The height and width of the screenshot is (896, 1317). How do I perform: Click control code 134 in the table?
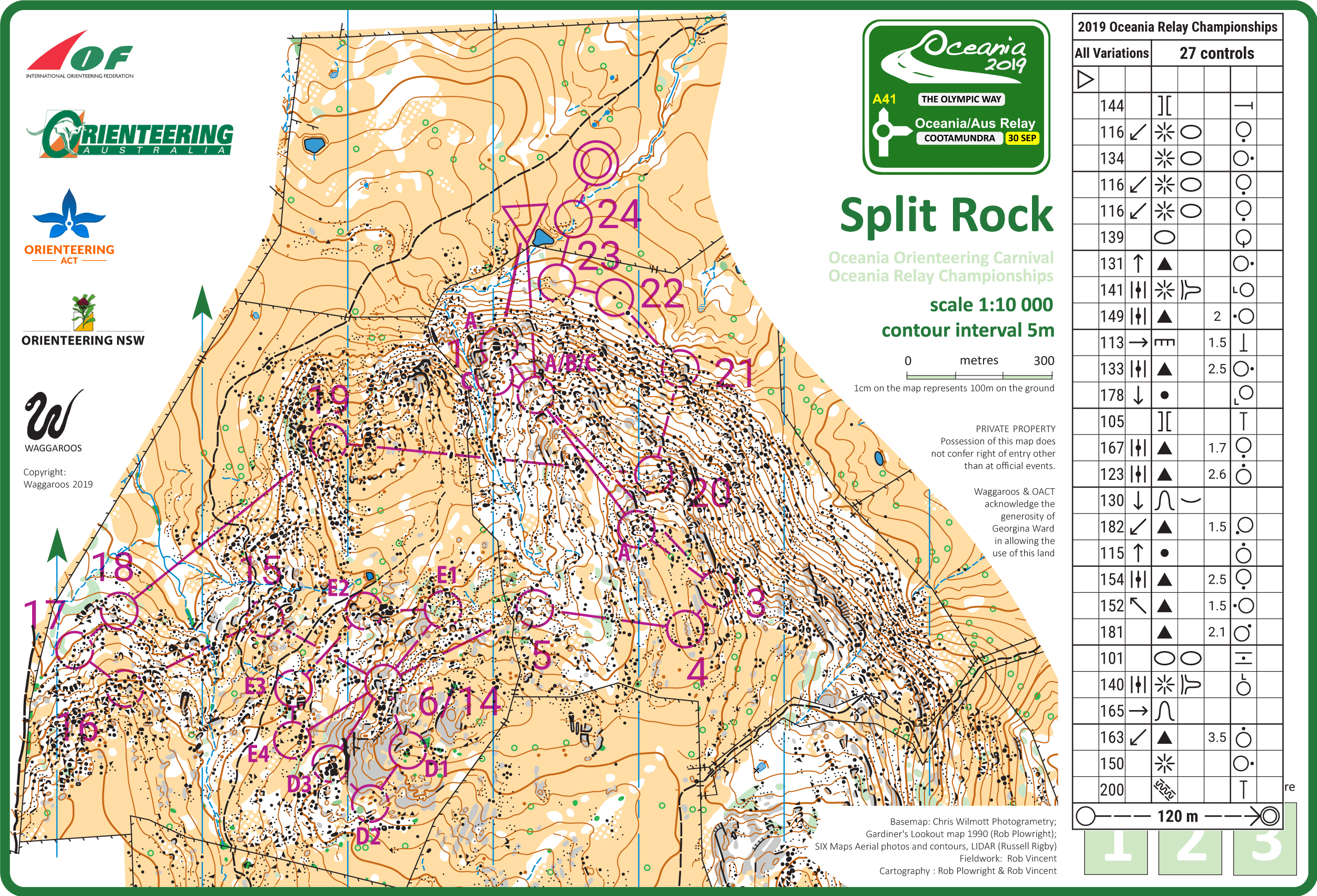pos(1112,158)
